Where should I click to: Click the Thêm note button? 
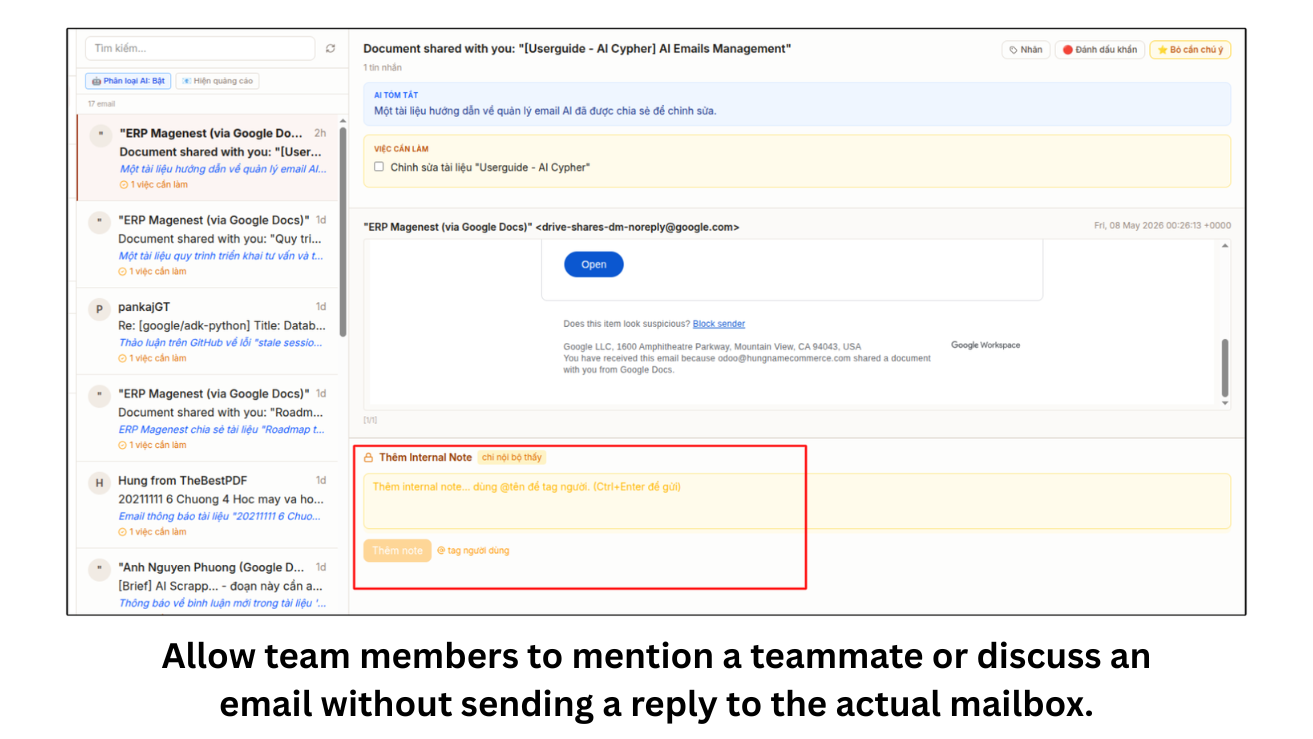pos(397,550)
